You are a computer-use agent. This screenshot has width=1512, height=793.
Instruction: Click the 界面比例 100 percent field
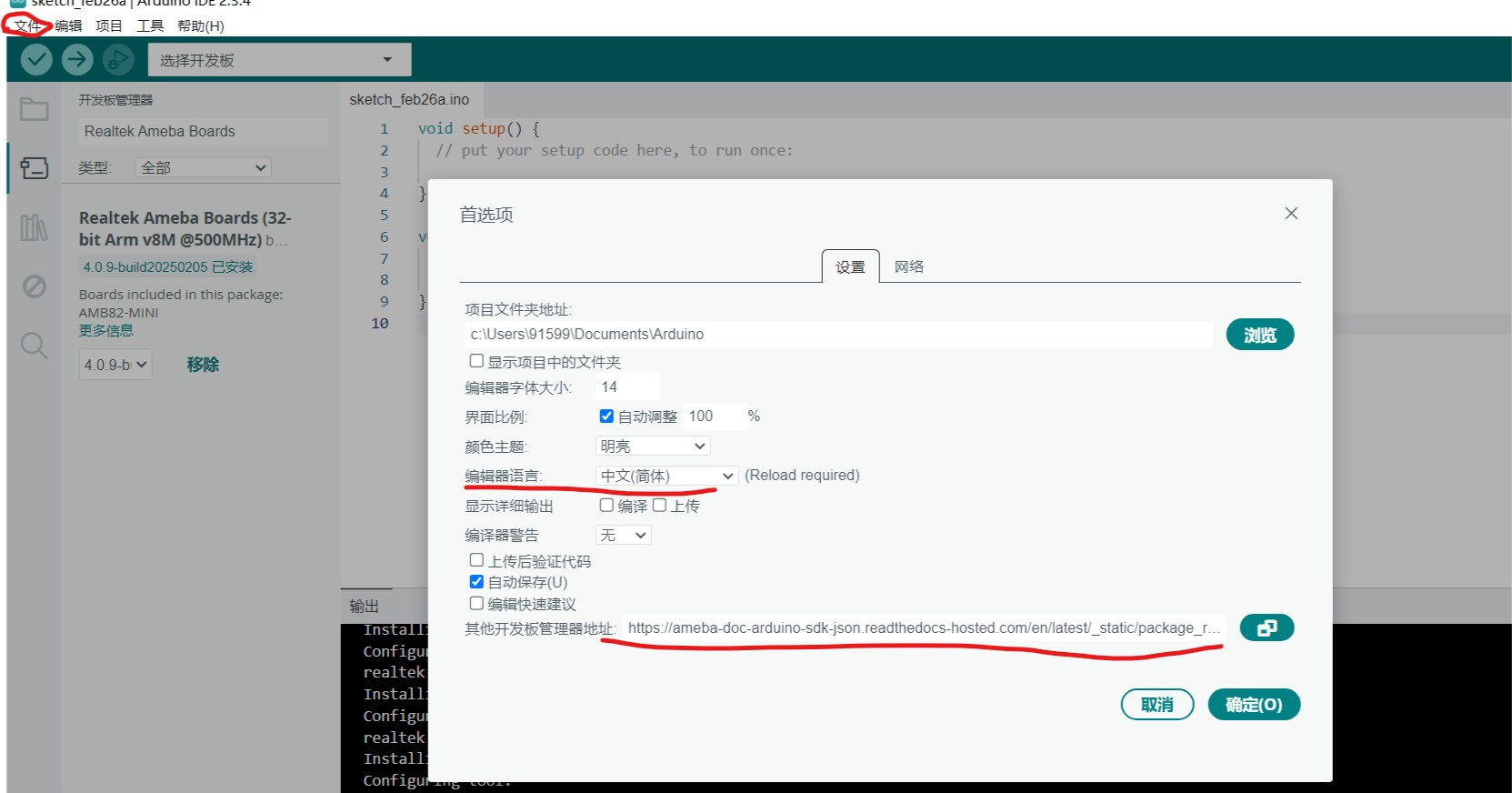tap(714, 416)
